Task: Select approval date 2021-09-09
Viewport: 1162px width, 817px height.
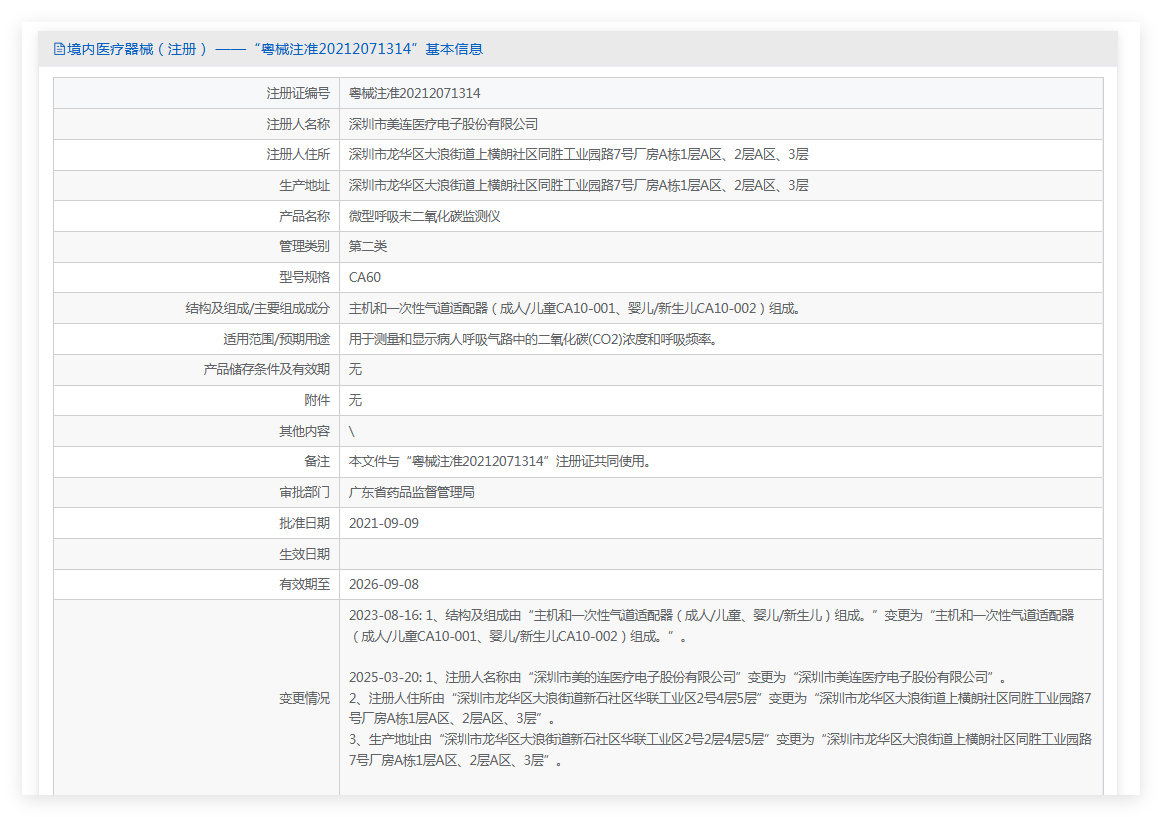Action: (384, 523)
